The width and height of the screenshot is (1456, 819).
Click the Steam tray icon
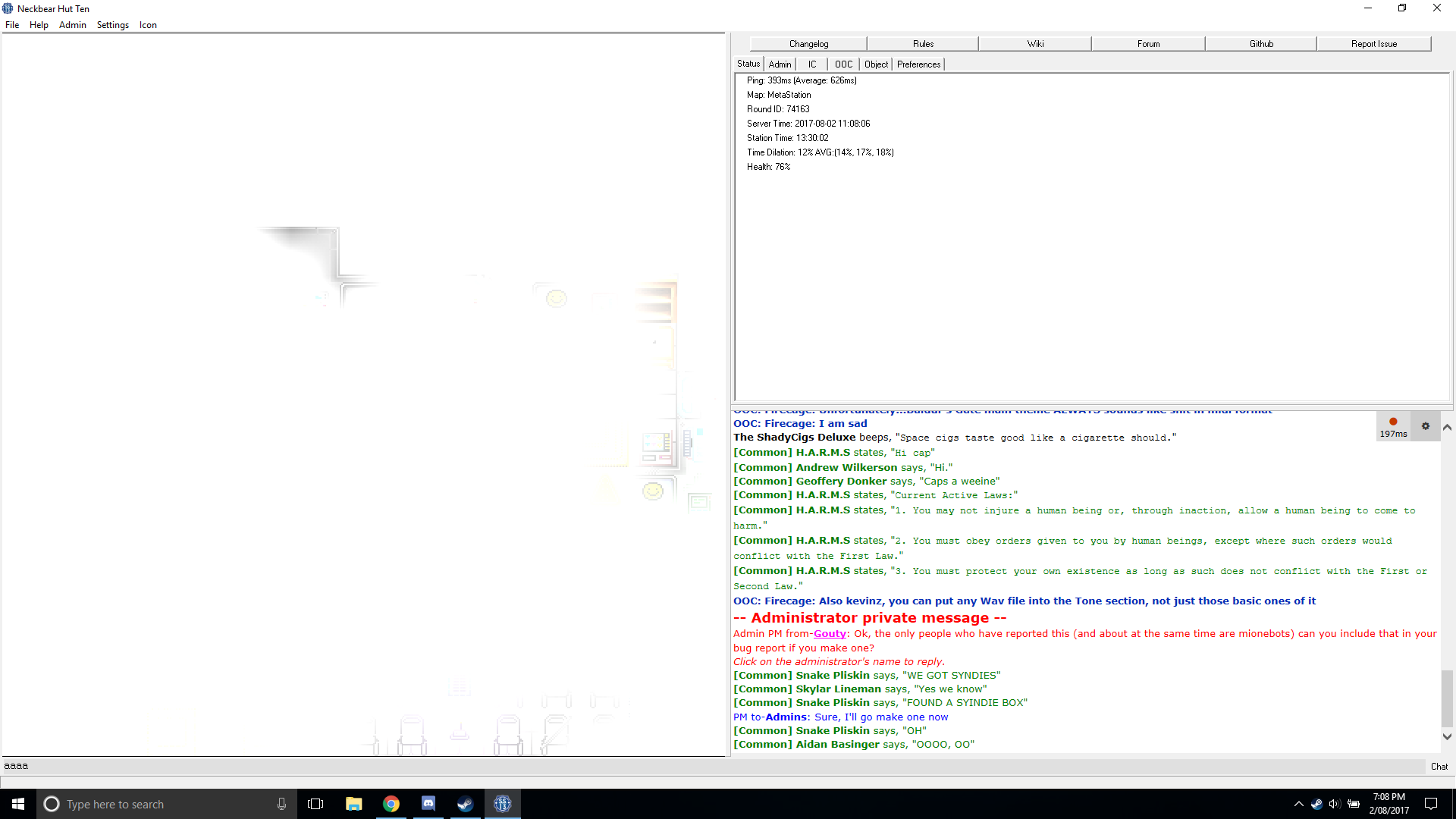click(x=1316, y=804)
